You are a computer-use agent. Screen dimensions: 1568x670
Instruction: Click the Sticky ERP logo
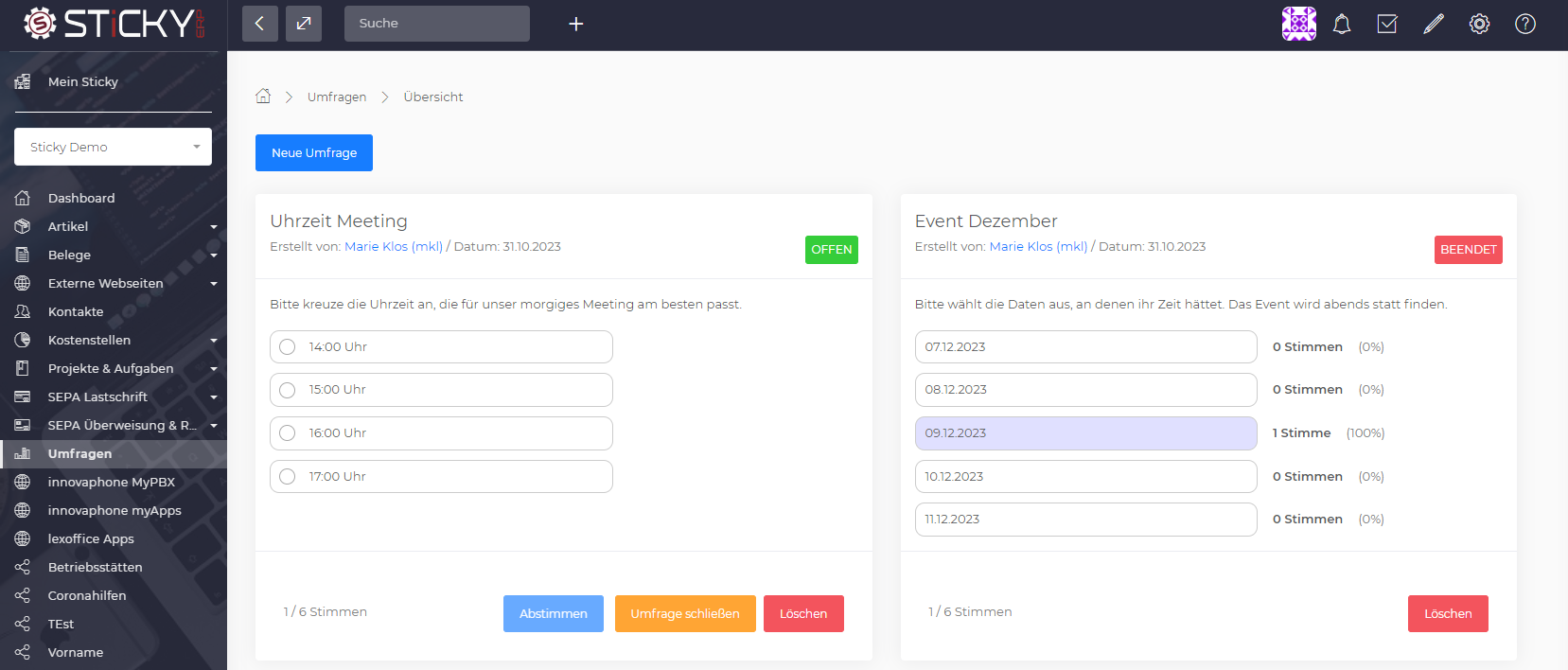[x=114, y=24]
